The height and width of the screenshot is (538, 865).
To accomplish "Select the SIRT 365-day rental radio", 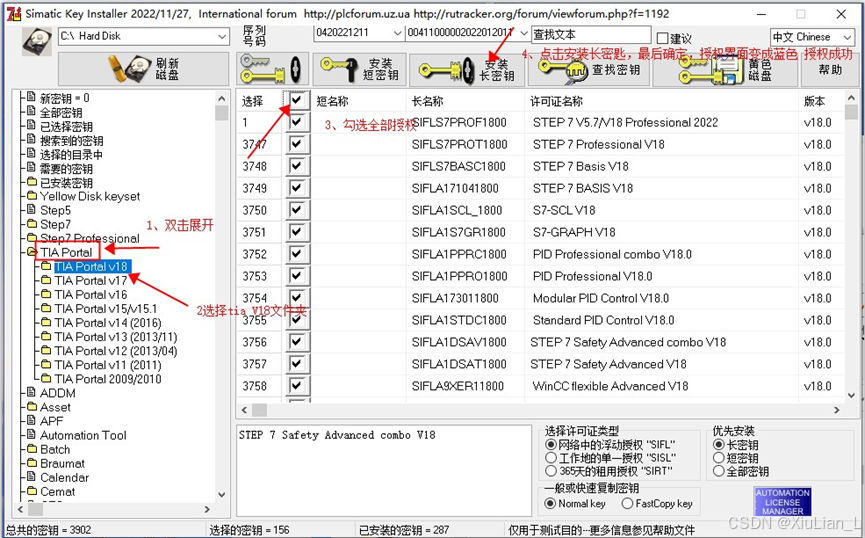I will pos(551,471).
